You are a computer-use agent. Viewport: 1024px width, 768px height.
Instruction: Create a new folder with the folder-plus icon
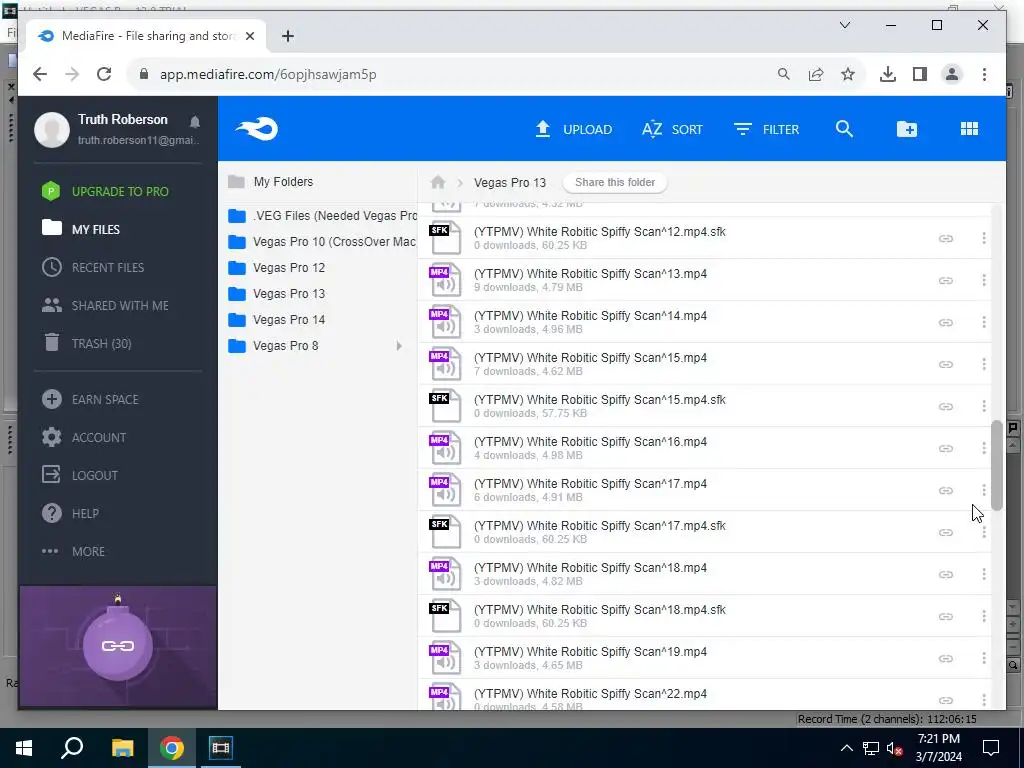pos(906,129)
